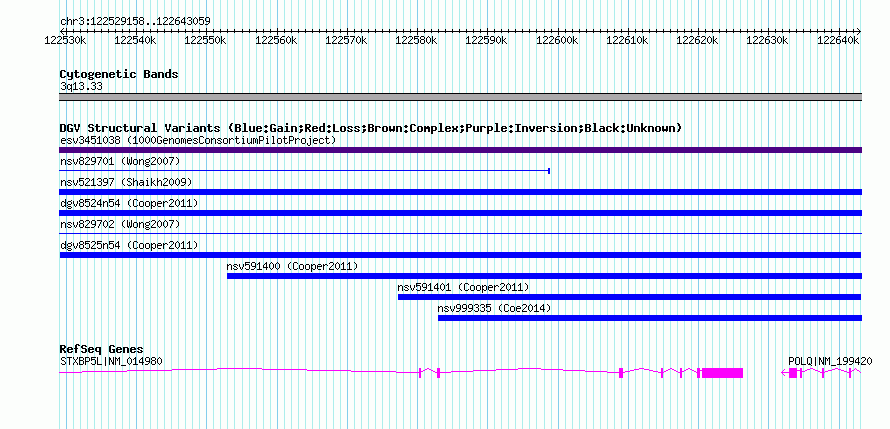The height and width of the screenshot is (429, 890).
Task: Click the dgv8525n54 blue variant bar
Action: (x=460, y=255)
